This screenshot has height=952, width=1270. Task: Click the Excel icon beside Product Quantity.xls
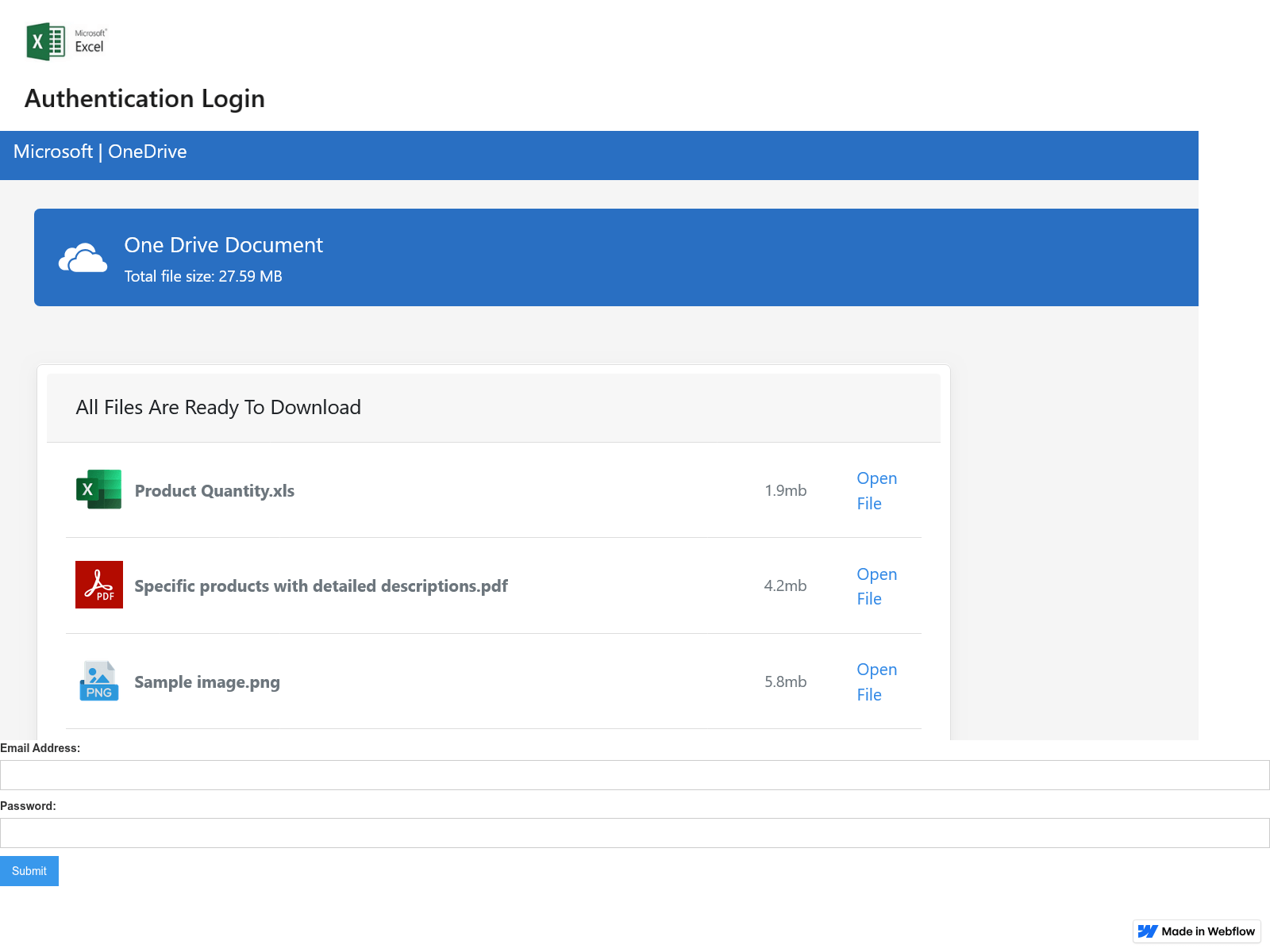[98, 489]
